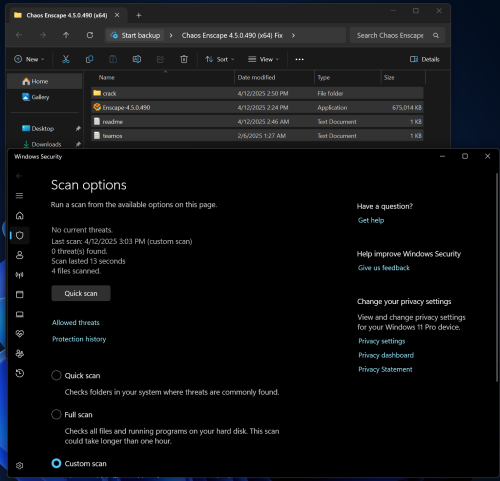Open the Sort dropdown in Explorer

pyautogui.click(x=220, y=59)
